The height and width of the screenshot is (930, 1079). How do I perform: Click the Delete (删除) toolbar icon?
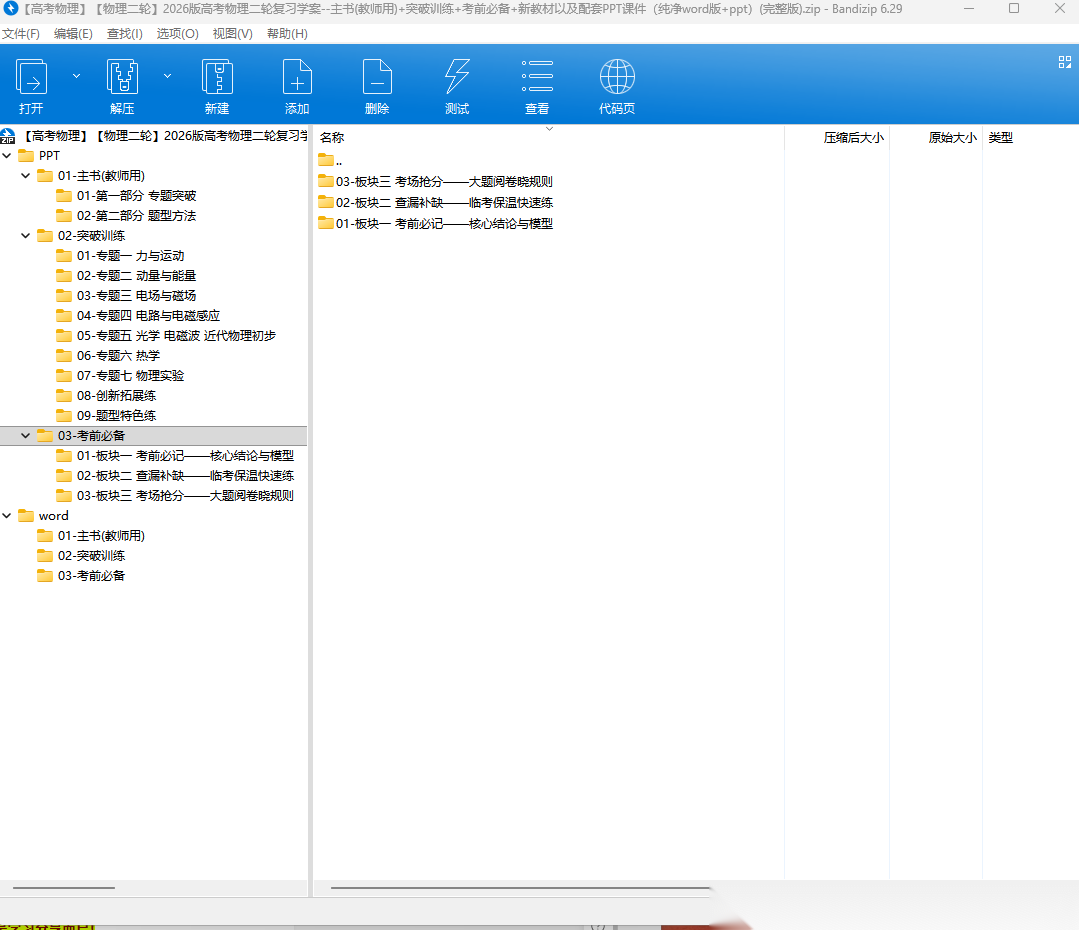coord(377,78)
